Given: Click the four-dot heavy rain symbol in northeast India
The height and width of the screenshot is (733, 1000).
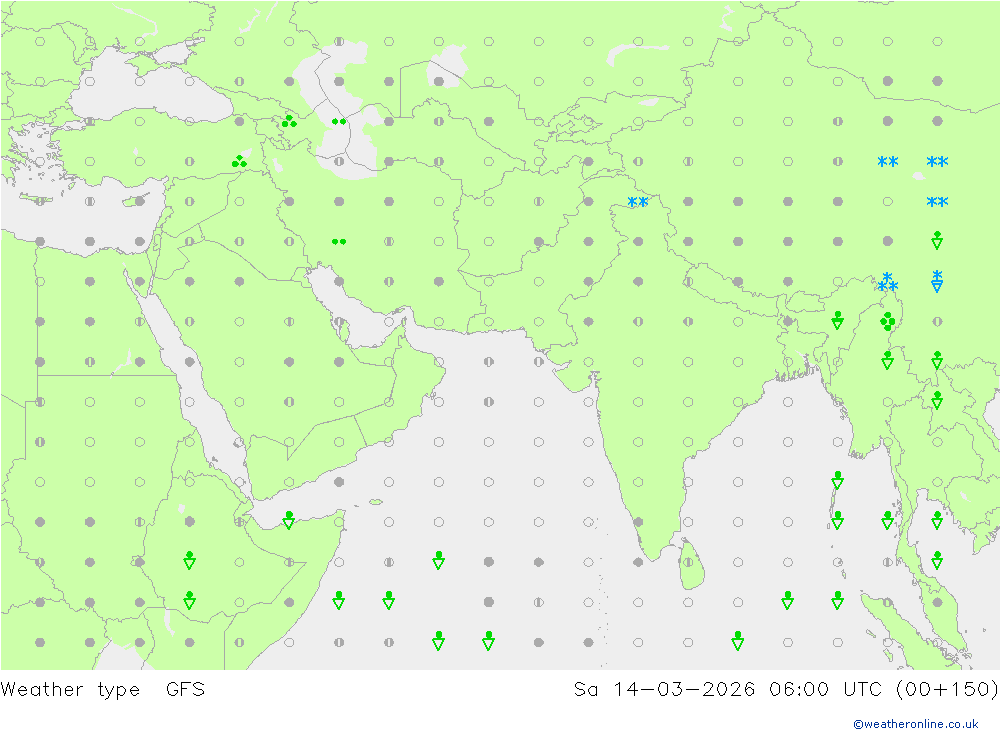Looking at the screenshot, I should (x=887, y=322).
